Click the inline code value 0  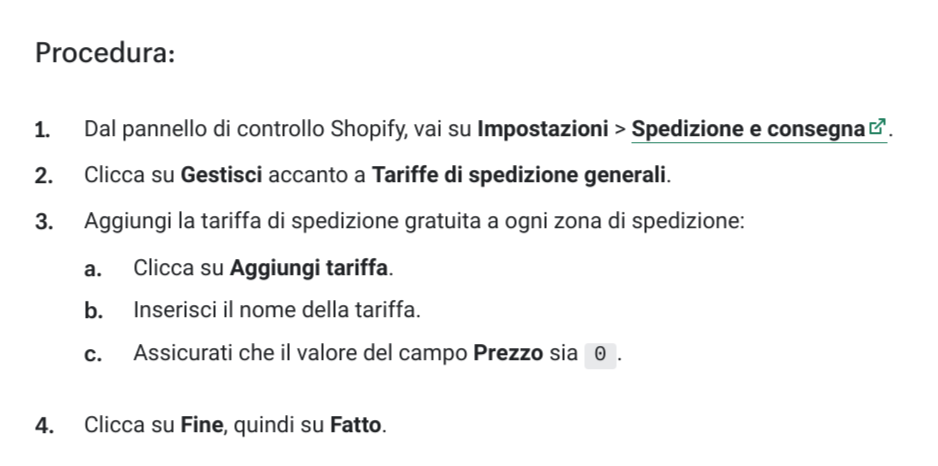pyautogui.click(x=600, y=355)
